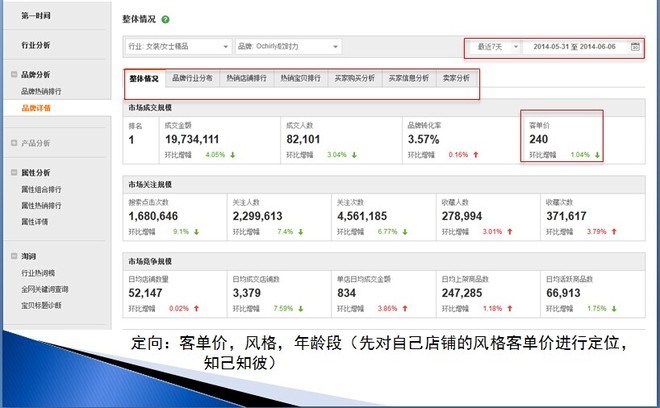
Task: Switch to the 品牌行业分布 tab
Action: point(192,78)
